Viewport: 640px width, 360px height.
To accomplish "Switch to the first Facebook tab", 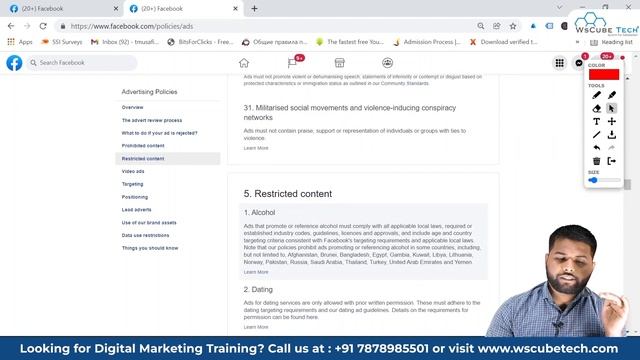I will coord(62,9).
